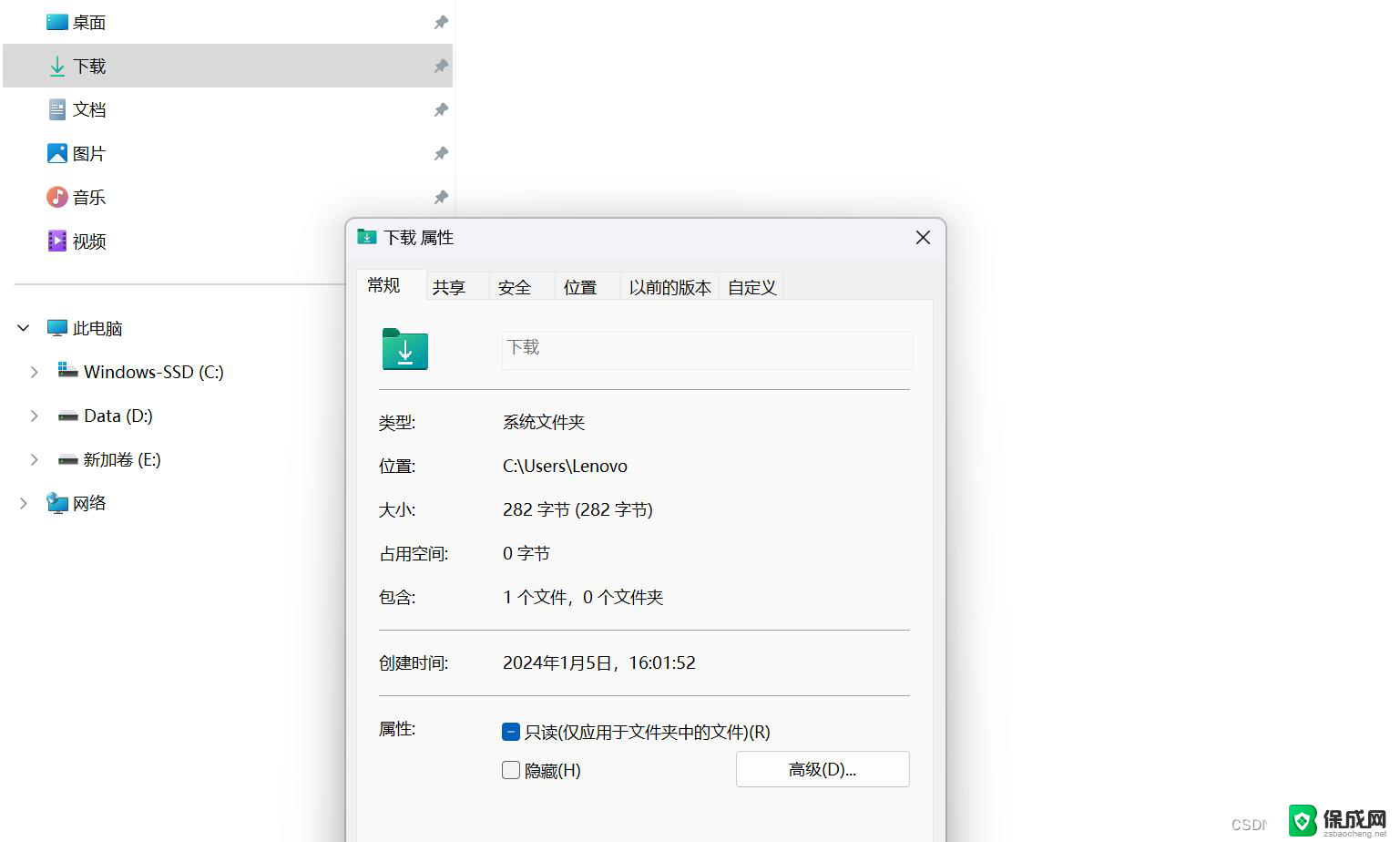The height and width of the screenshot is (842, 1400).
Task: Click the size value 282 字节 (282 字节)
Action: pos(577,509)
